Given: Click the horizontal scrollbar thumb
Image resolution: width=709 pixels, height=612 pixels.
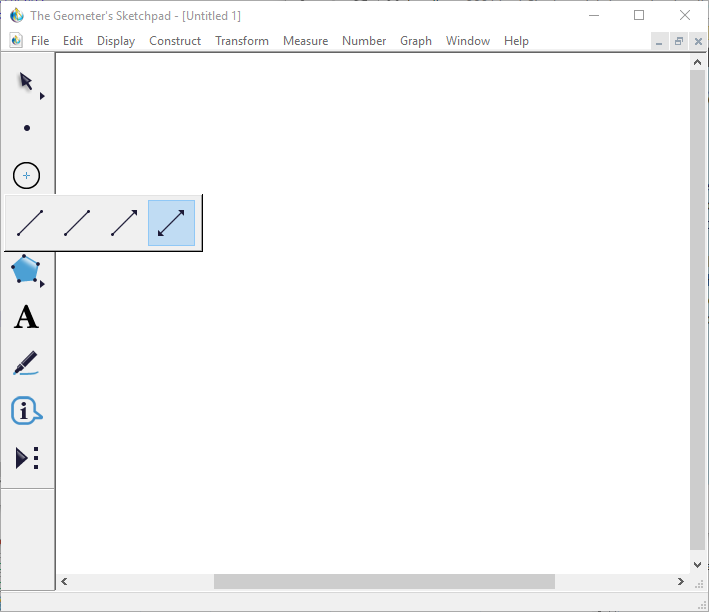Looking at the screenshot, I should coord(384,582).
